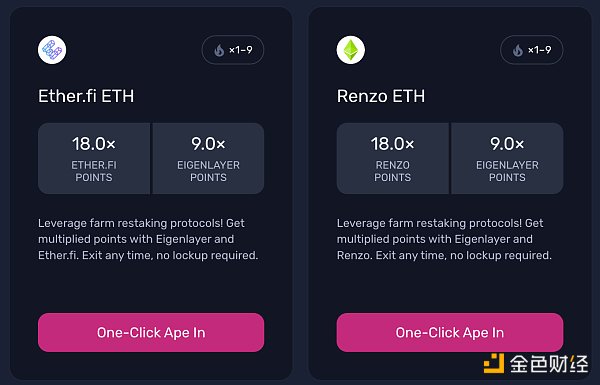The image size is (600, 385).
Task: Open the x1-9 multiplier badge on Renzo card
Action: [x=532, y=50]
